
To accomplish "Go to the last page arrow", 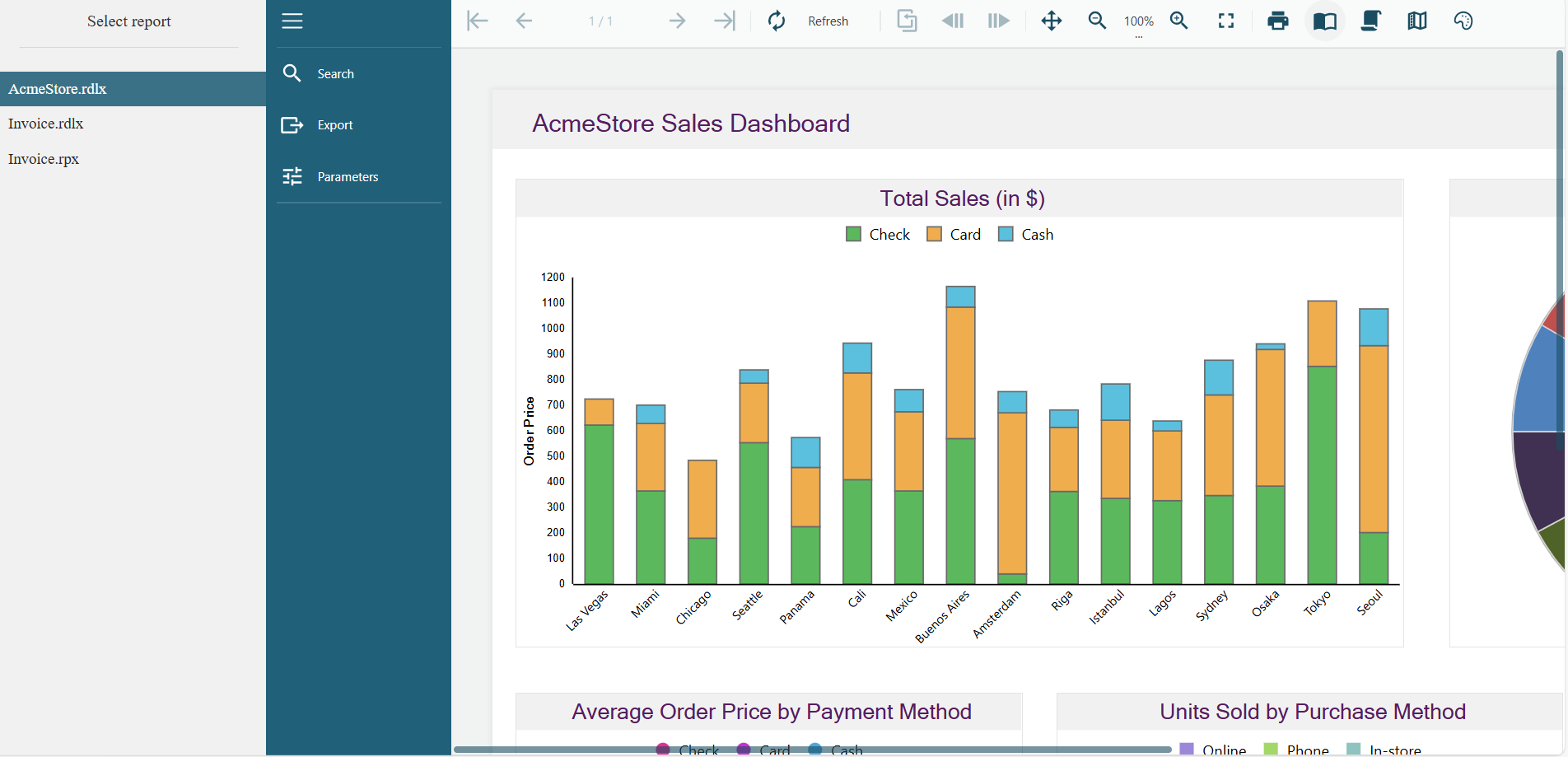I will (724, 21).
